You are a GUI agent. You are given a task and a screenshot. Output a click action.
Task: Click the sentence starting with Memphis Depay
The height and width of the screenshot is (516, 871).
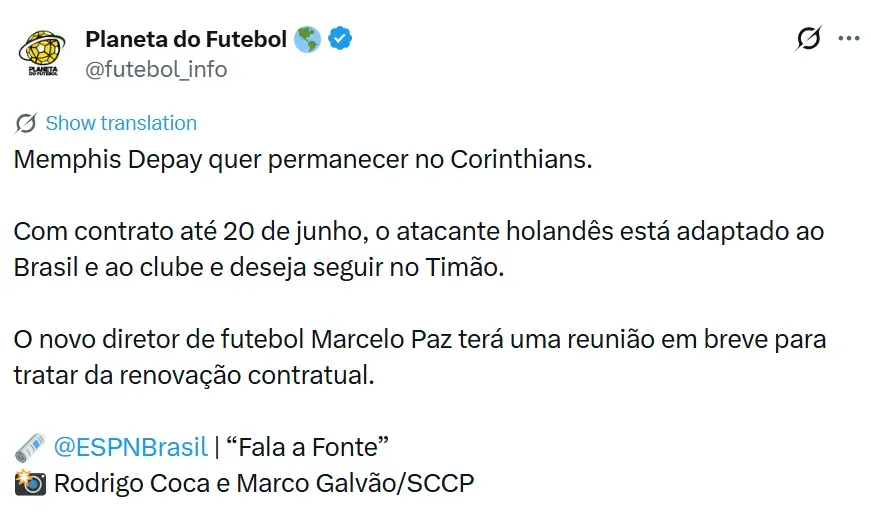pyautogui.click(x=303, y=160)
